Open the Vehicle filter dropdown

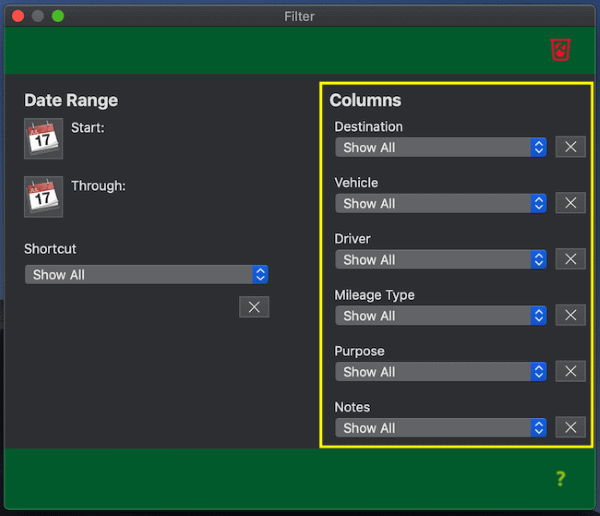440,203
